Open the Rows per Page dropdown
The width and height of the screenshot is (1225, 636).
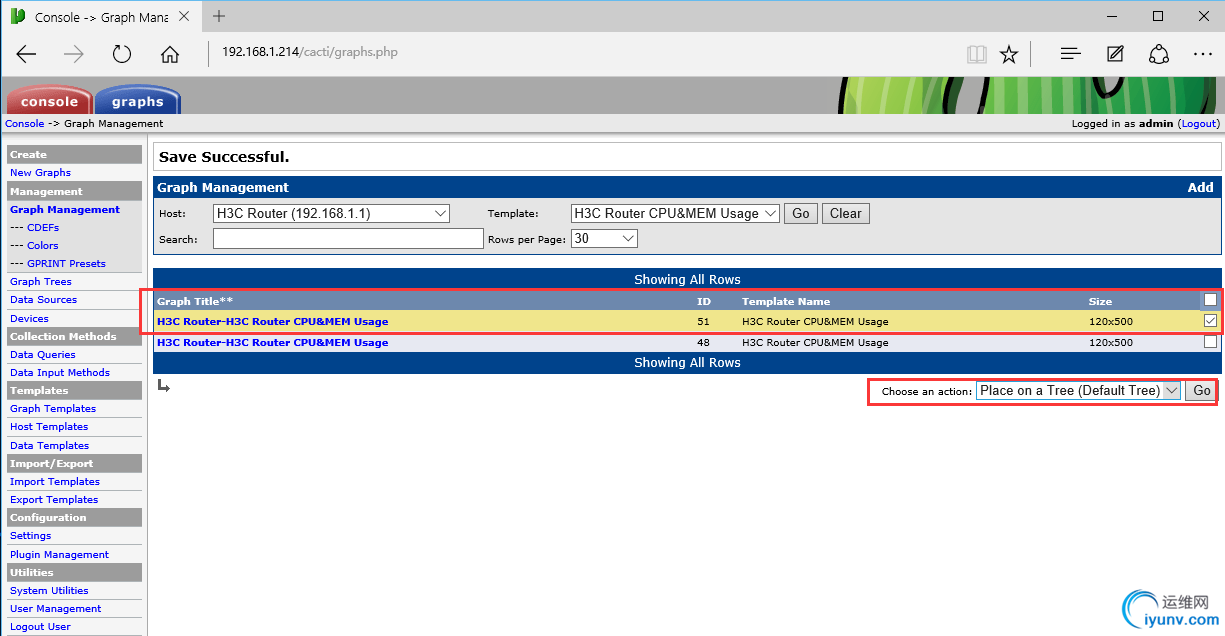[604, 239]
